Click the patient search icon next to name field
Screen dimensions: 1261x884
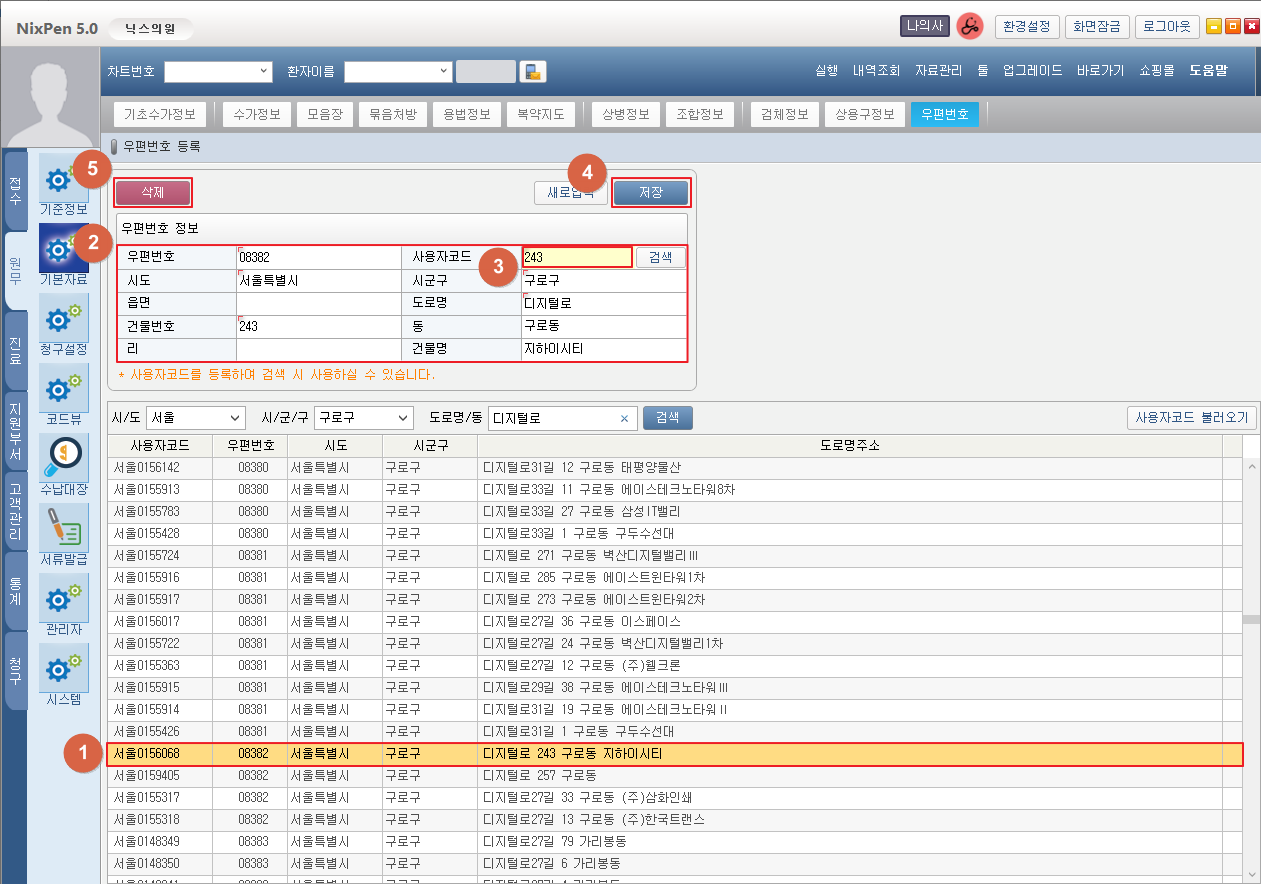534,71
